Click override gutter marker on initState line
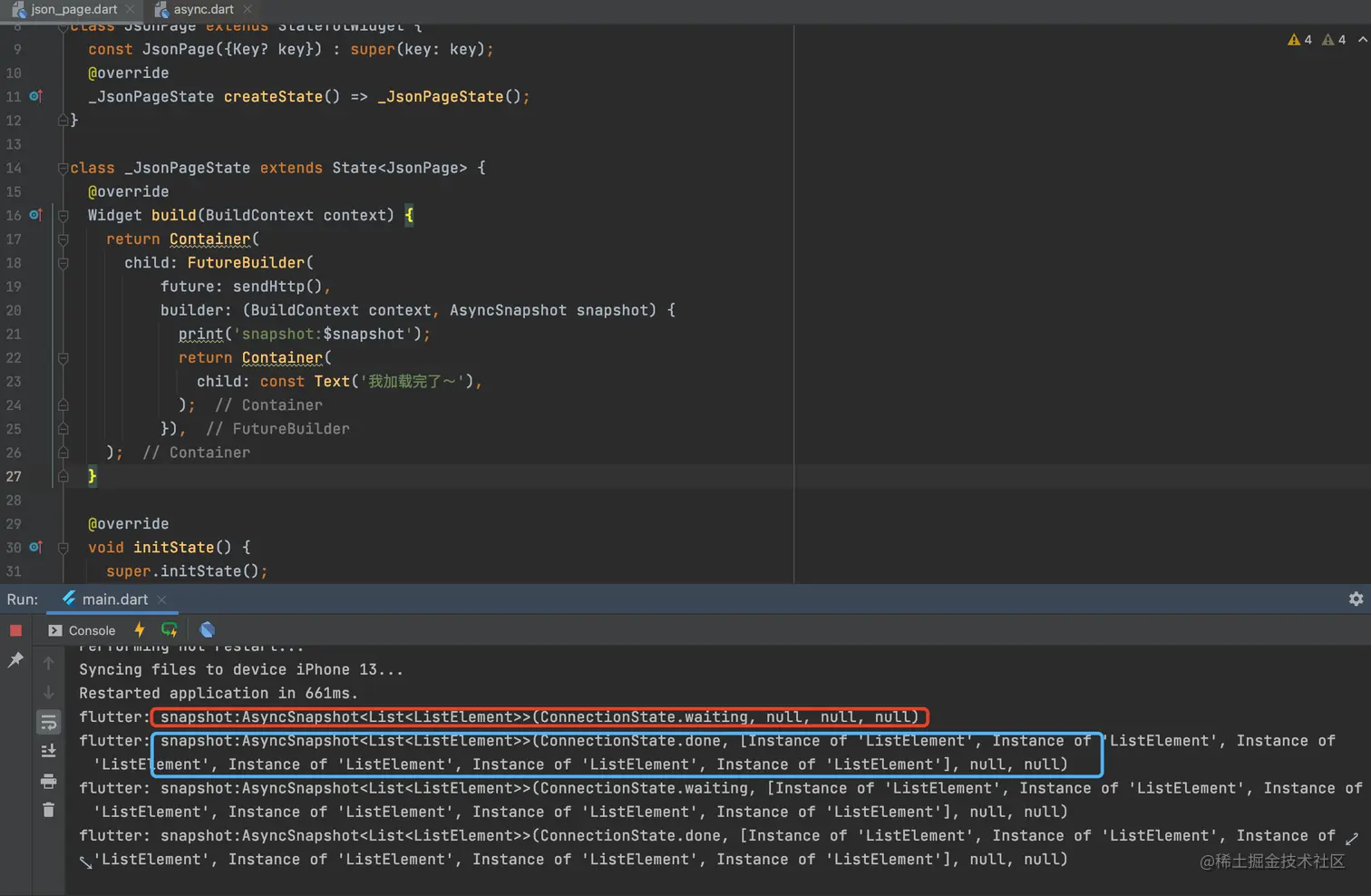This screenshot has height=896, width=1371. click(x=35, y=547)
